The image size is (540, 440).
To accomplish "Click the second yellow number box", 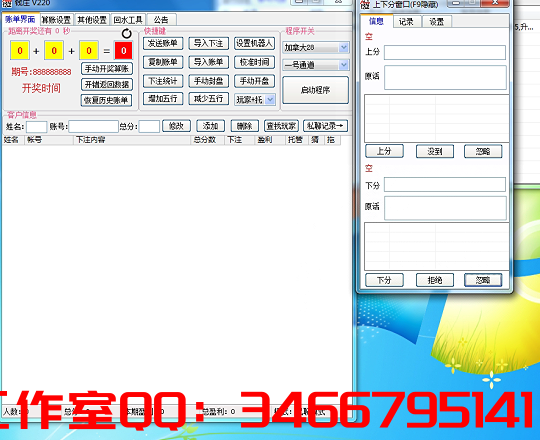I will click(54, 50).
